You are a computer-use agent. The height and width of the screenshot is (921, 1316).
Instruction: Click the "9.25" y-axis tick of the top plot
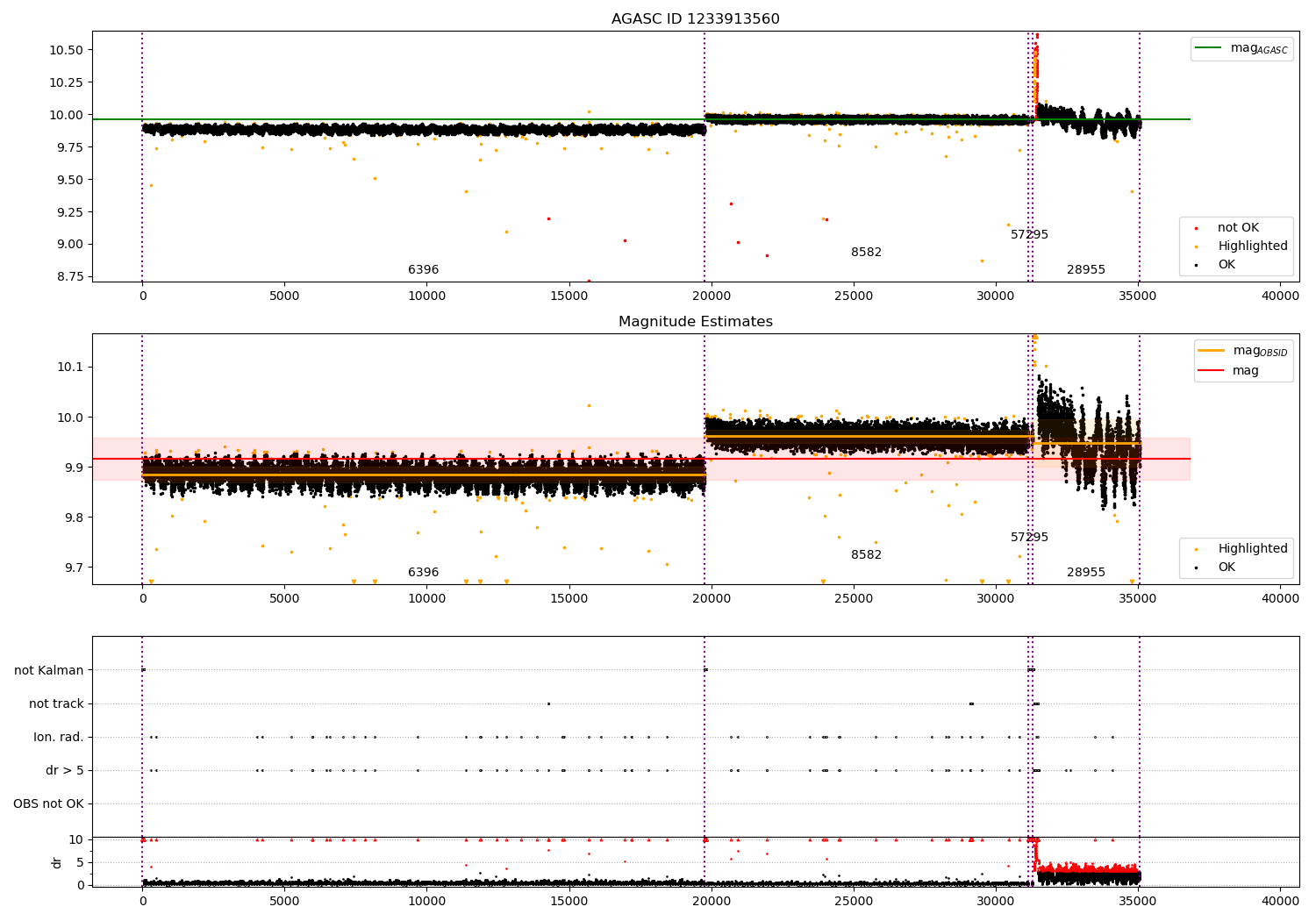click(70, 212)
